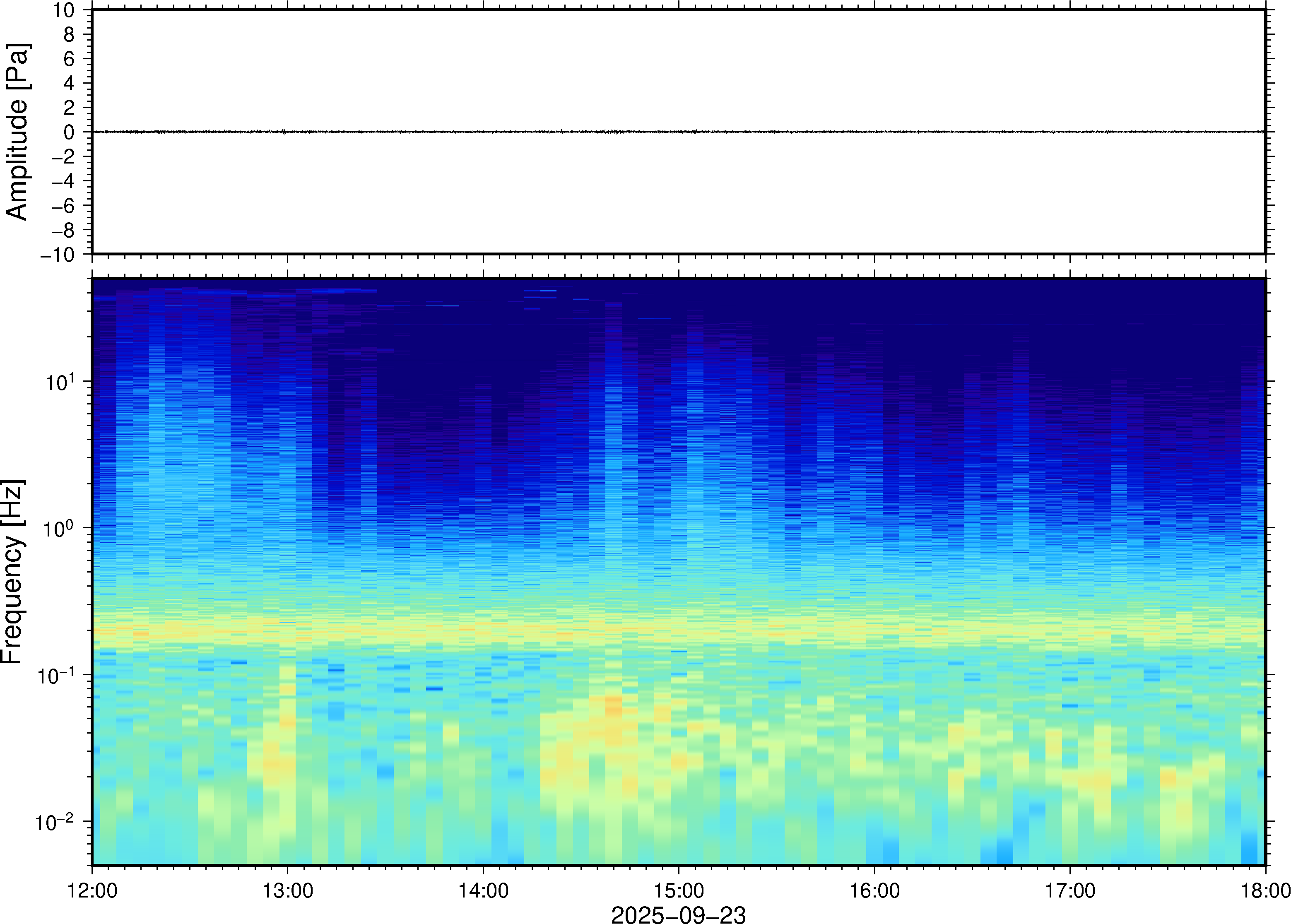
Task: Click the 6 amplitude tick label
Action: 69,59
